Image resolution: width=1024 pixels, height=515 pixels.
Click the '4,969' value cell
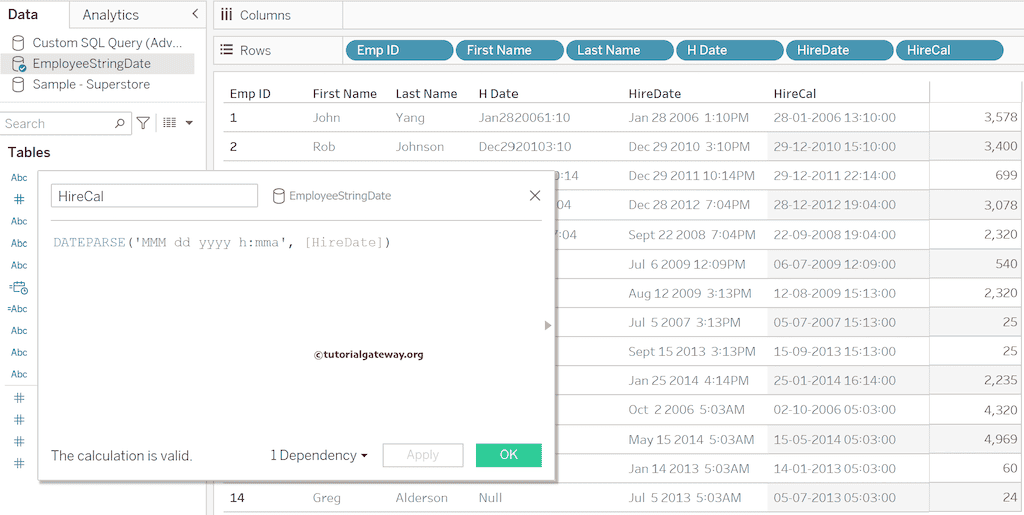[x=1000, y=439]
